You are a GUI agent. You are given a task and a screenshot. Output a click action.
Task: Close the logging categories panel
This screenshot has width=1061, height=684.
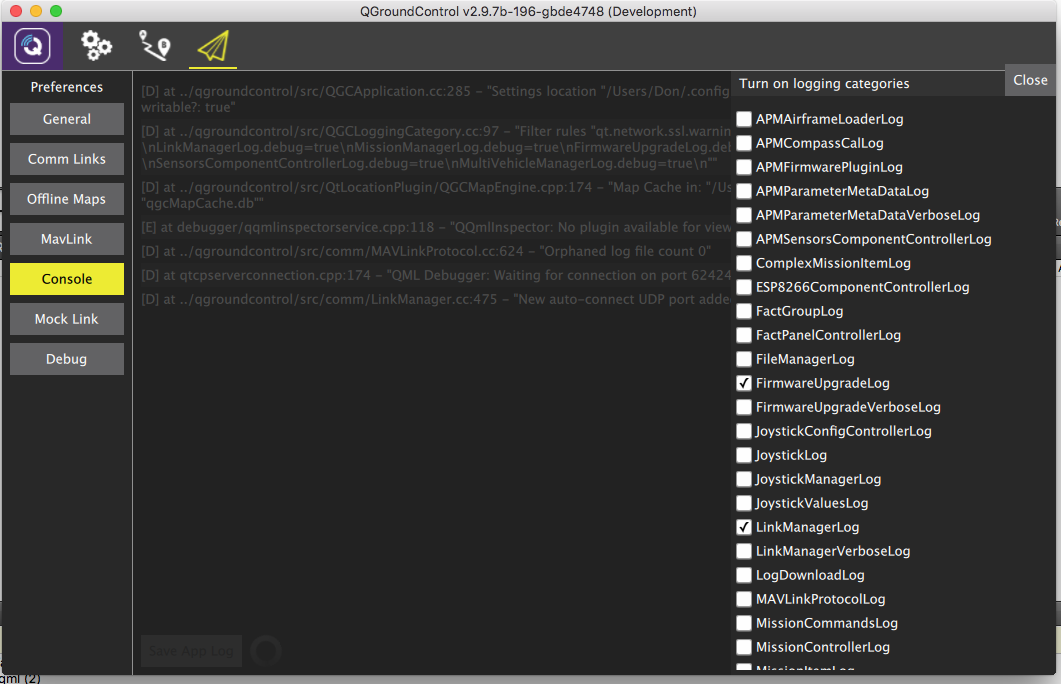(1030, 80)
